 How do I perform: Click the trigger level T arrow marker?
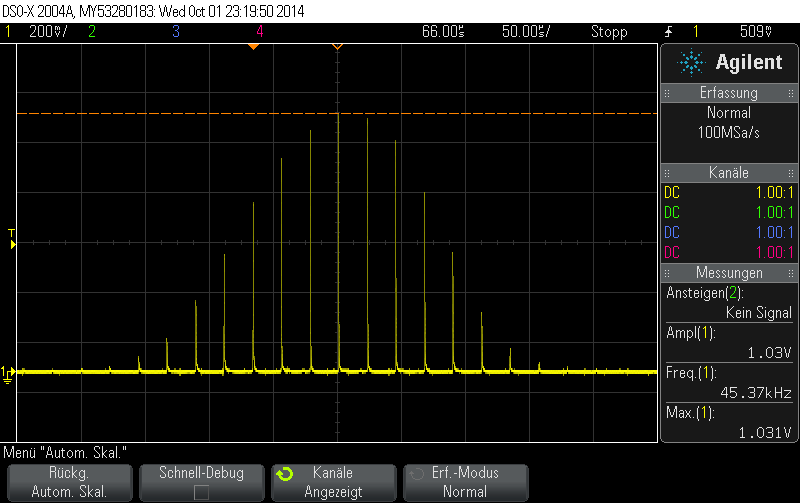(x=12, y=239)
